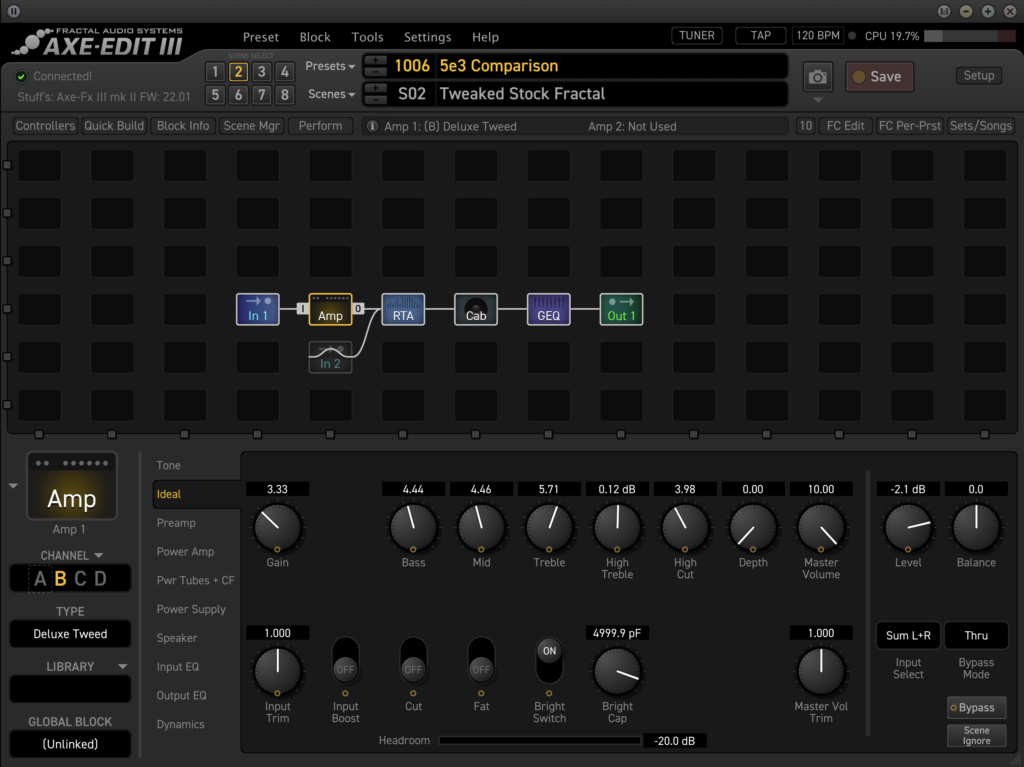Viewport: 1024px width, 767px height.
Task: Toggle the Bypass button
Action: 976,708
